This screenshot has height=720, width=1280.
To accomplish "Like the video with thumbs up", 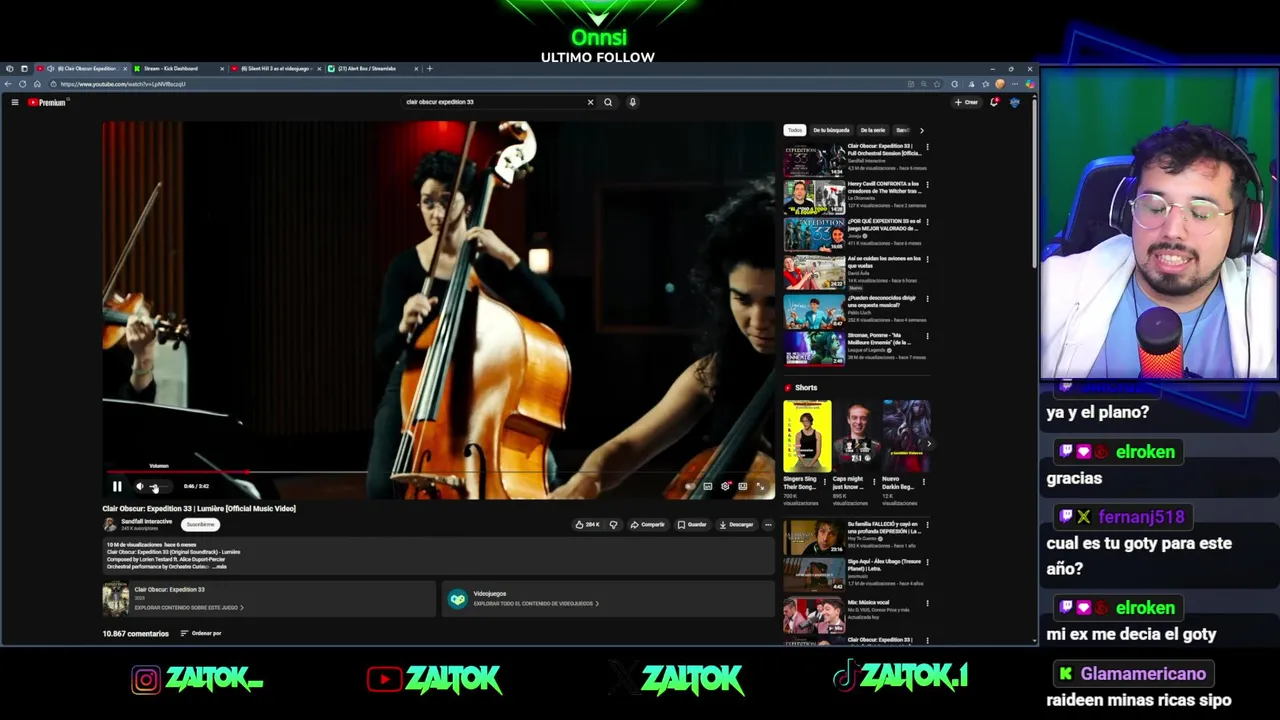I will click(x=587, y=524).
